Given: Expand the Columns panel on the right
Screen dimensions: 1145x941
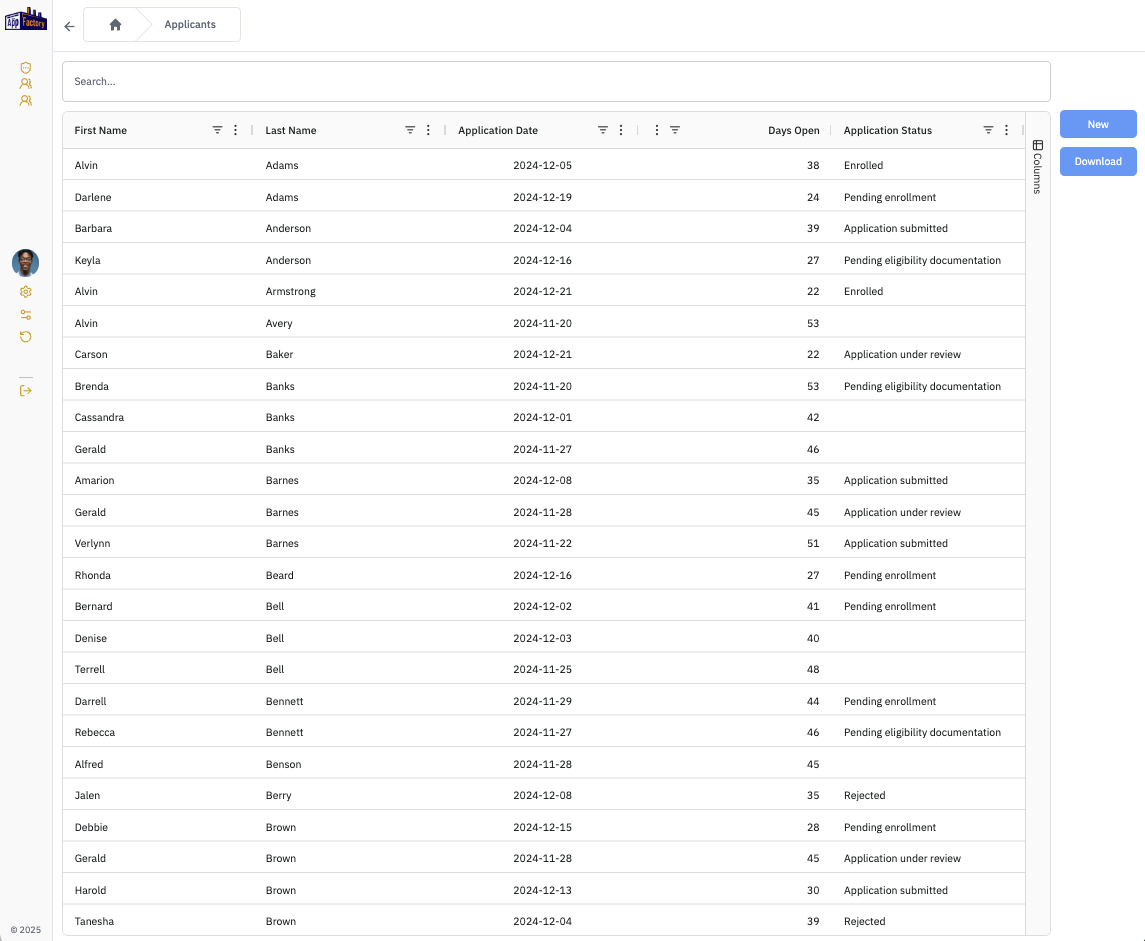Looking at the screenshot, I should click(x=1037, y=160).
